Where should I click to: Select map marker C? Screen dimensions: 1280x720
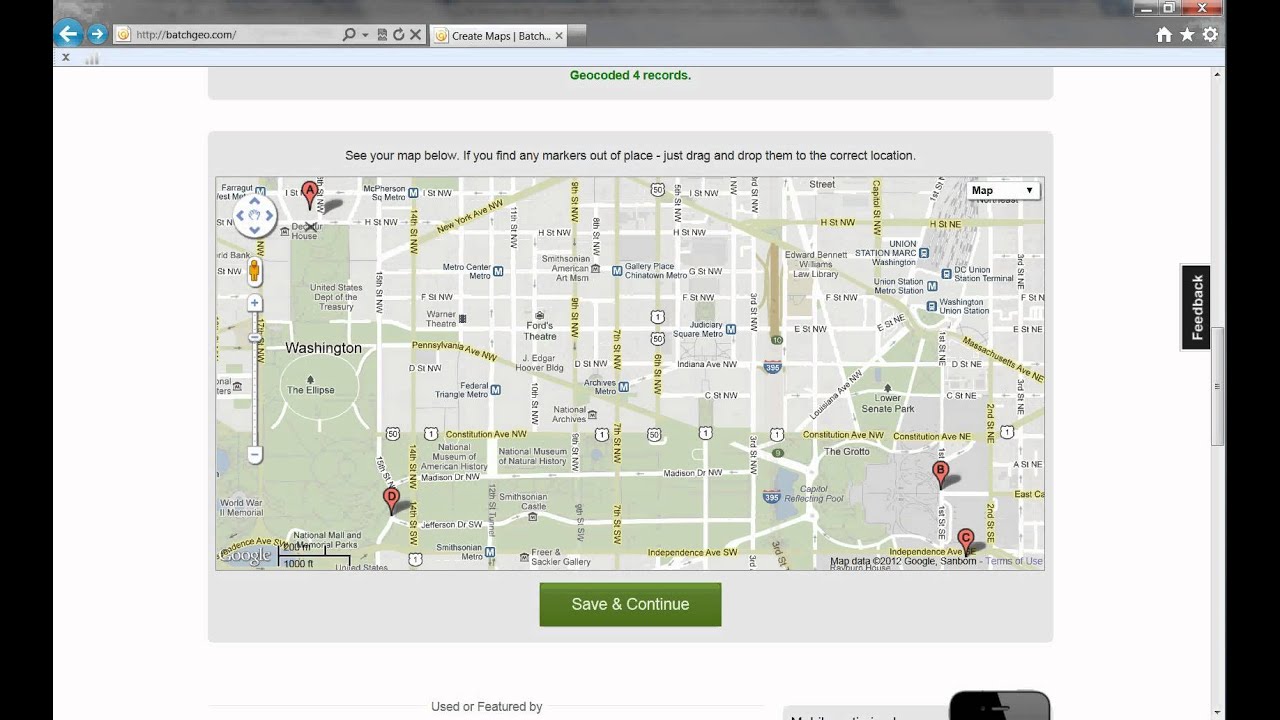pyautogui.click(x=965, y=543)
